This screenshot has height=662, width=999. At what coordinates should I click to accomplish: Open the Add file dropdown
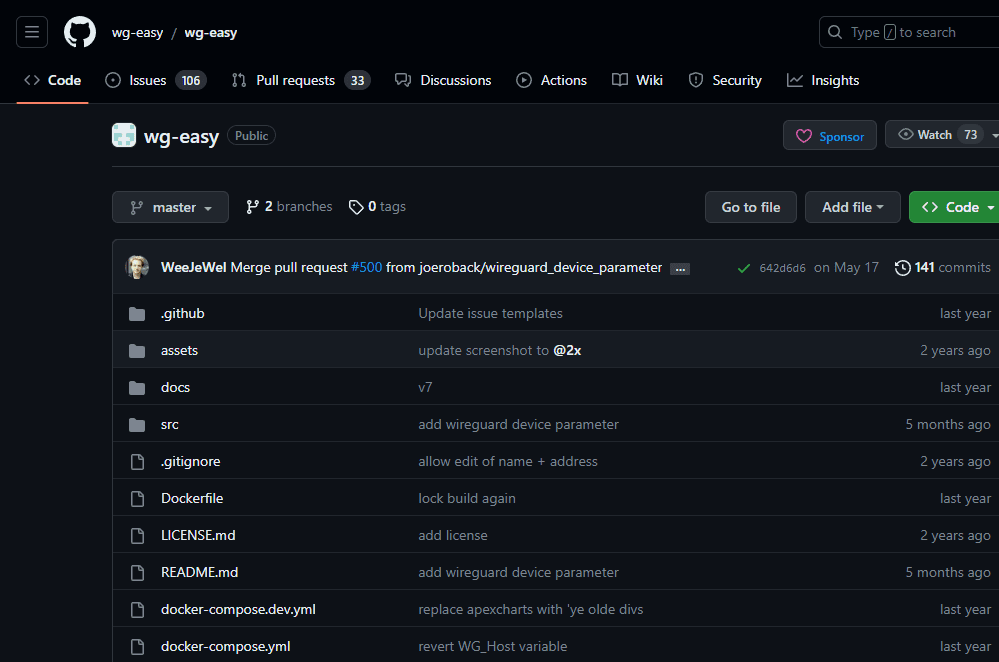pos(852,207)
